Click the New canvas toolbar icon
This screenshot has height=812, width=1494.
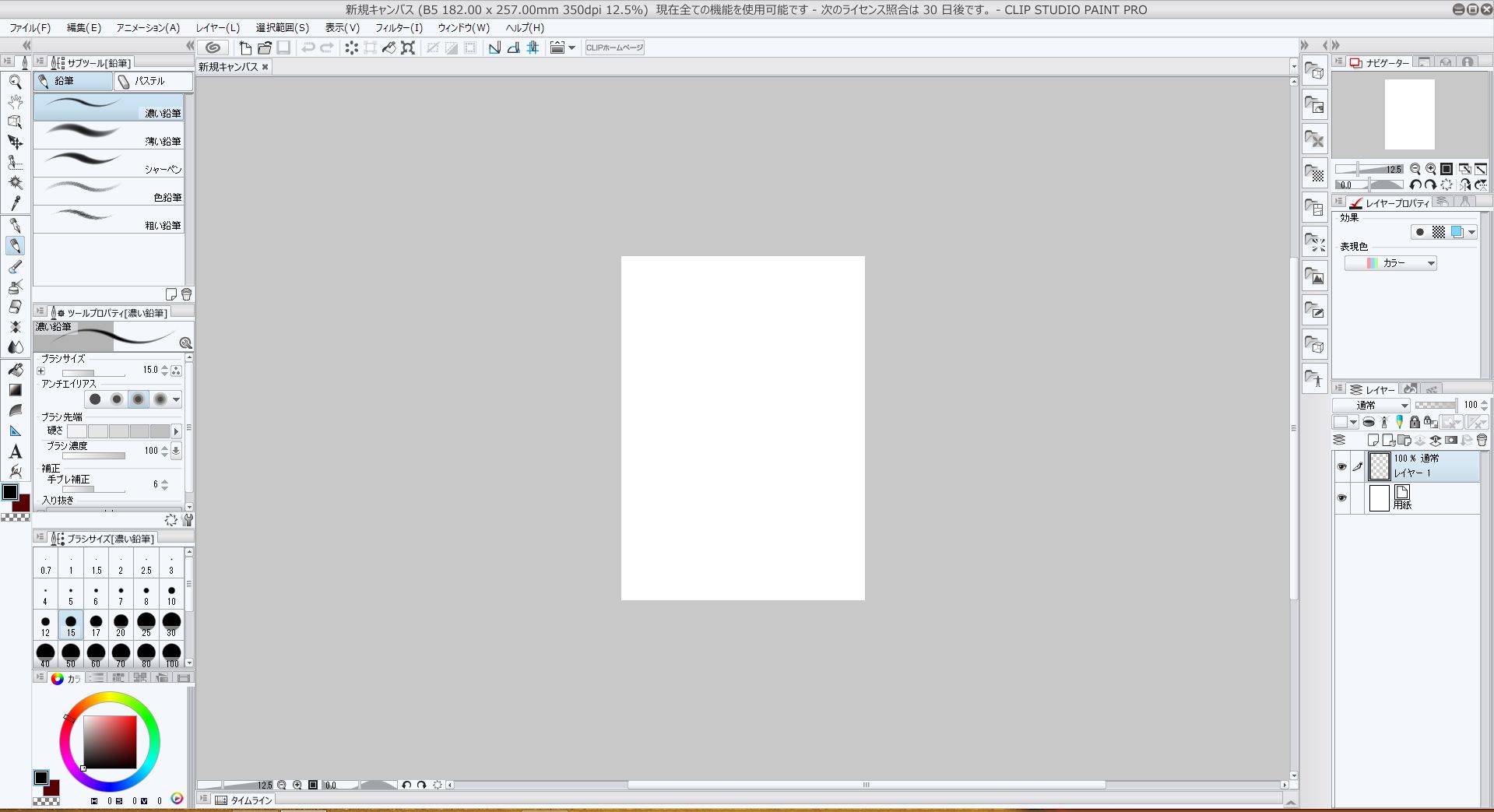[x=245, y=47]
